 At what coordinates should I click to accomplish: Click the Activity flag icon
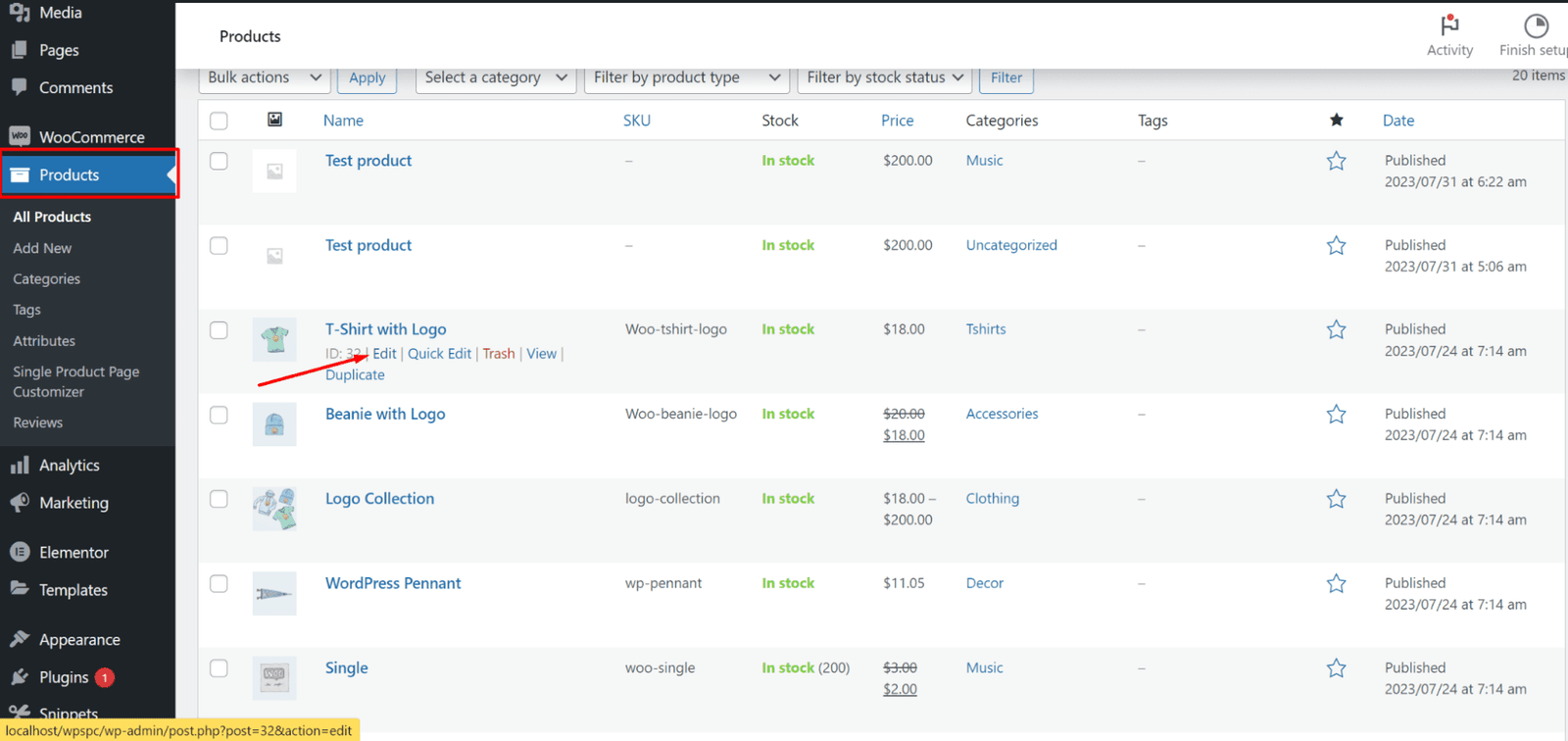1449,25
